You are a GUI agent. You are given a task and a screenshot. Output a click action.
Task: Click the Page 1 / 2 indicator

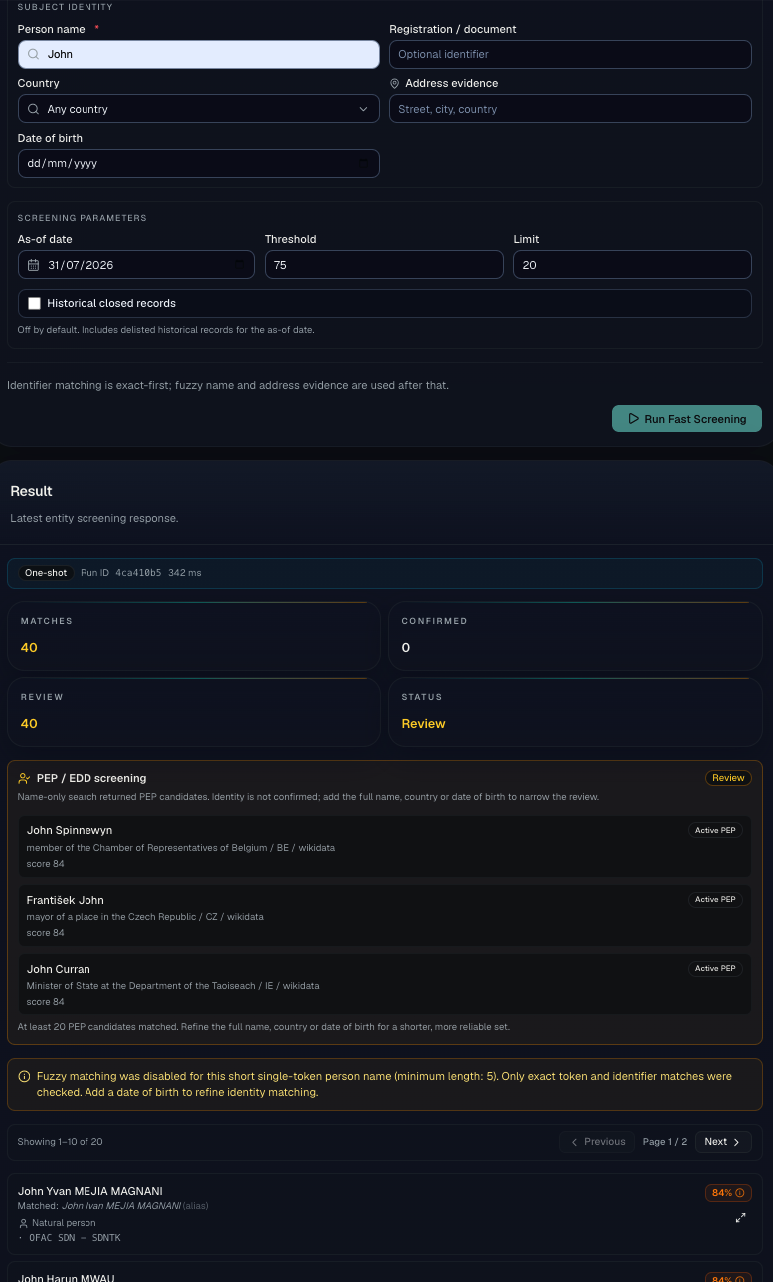[665, 1142]
